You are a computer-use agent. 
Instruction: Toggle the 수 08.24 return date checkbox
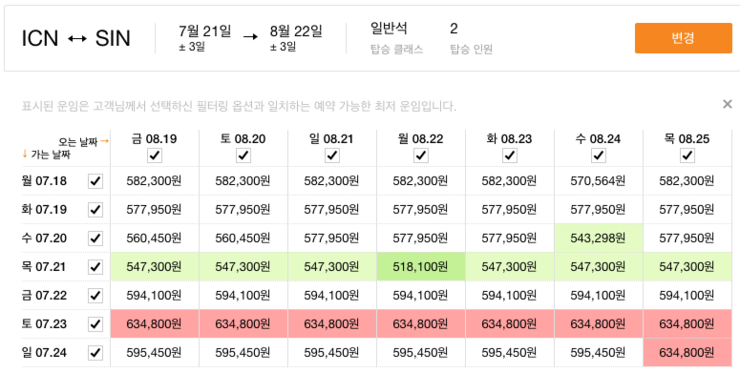[x=598, y=155]
